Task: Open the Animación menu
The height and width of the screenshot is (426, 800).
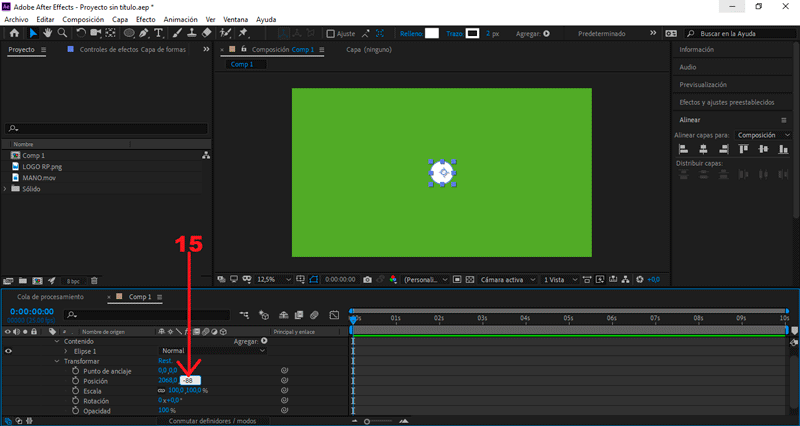Action: [180, 19]
